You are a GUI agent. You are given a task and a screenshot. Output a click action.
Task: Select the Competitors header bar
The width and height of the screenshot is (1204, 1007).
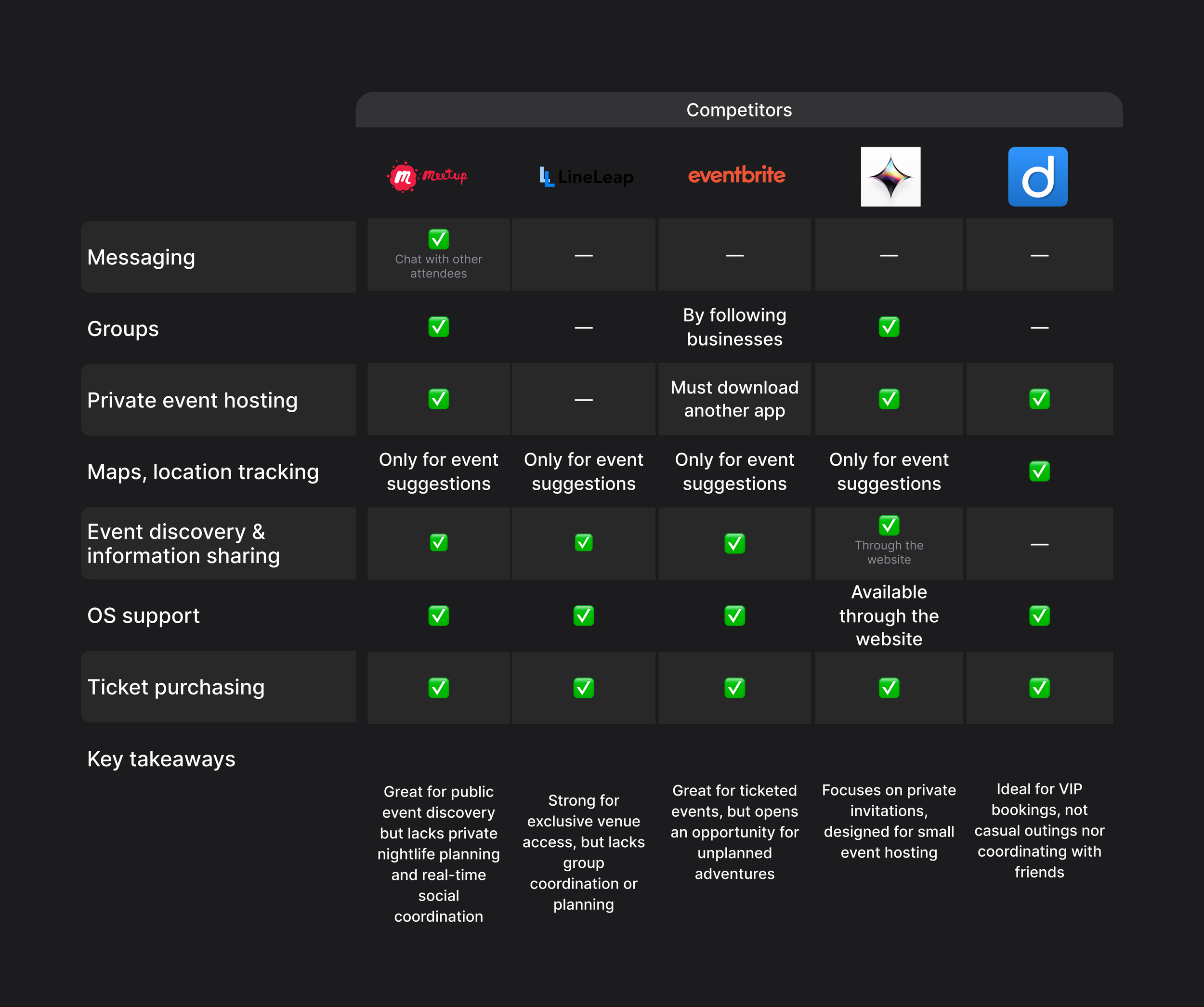[x=738, y=110]
